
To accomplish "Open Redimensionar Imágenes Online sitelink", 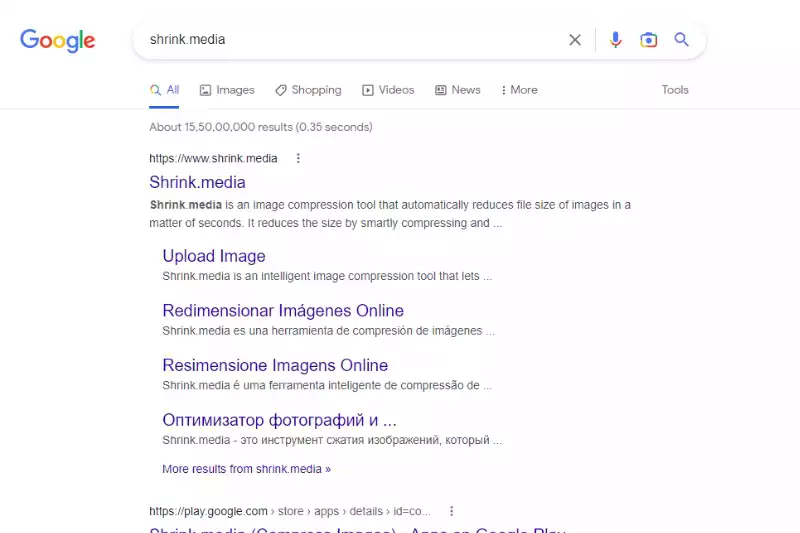I will (283, 311).
